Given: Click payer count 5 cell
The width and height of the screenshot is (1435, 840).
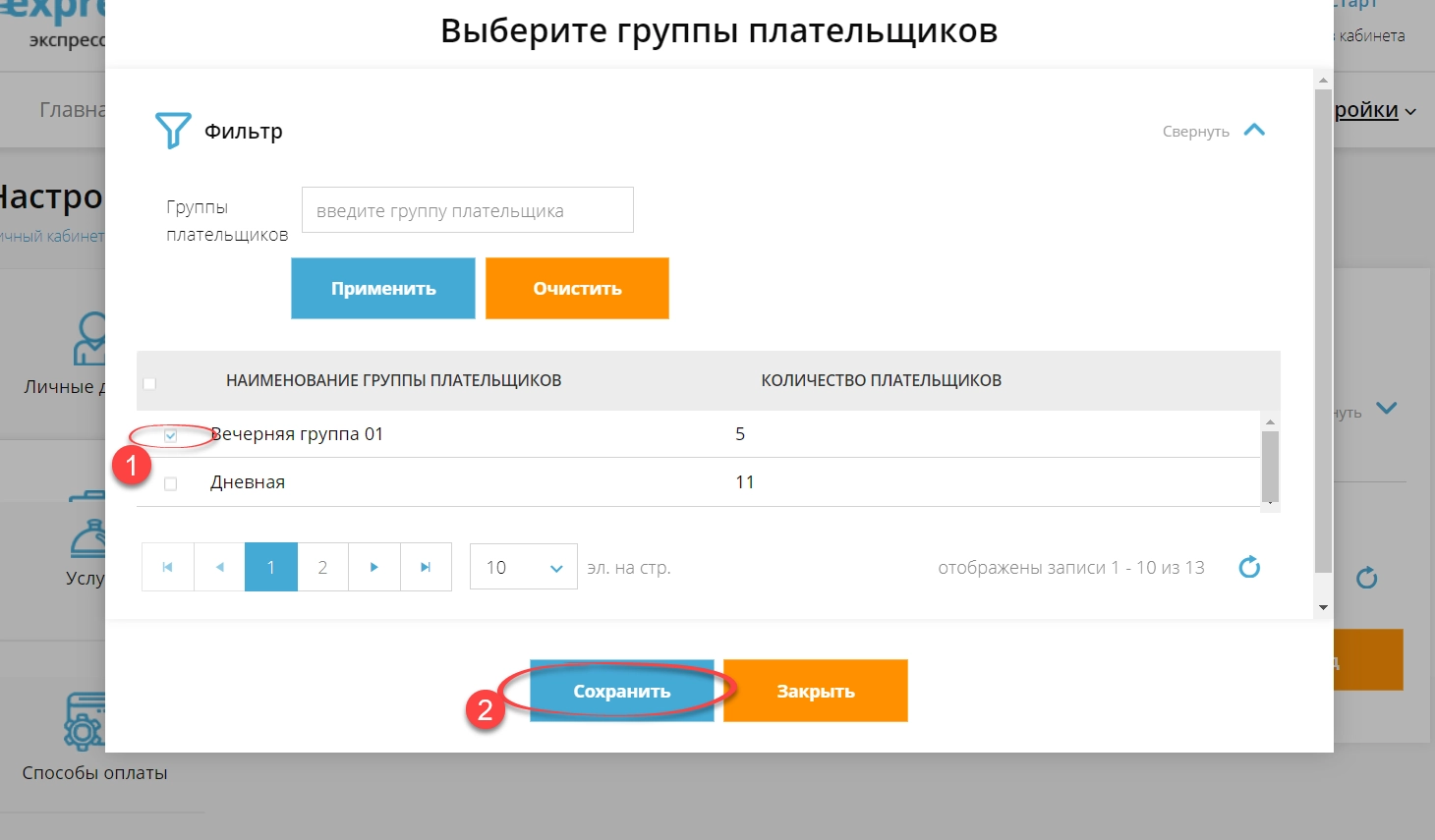Looking at the screenshot, I should (740, 434).
